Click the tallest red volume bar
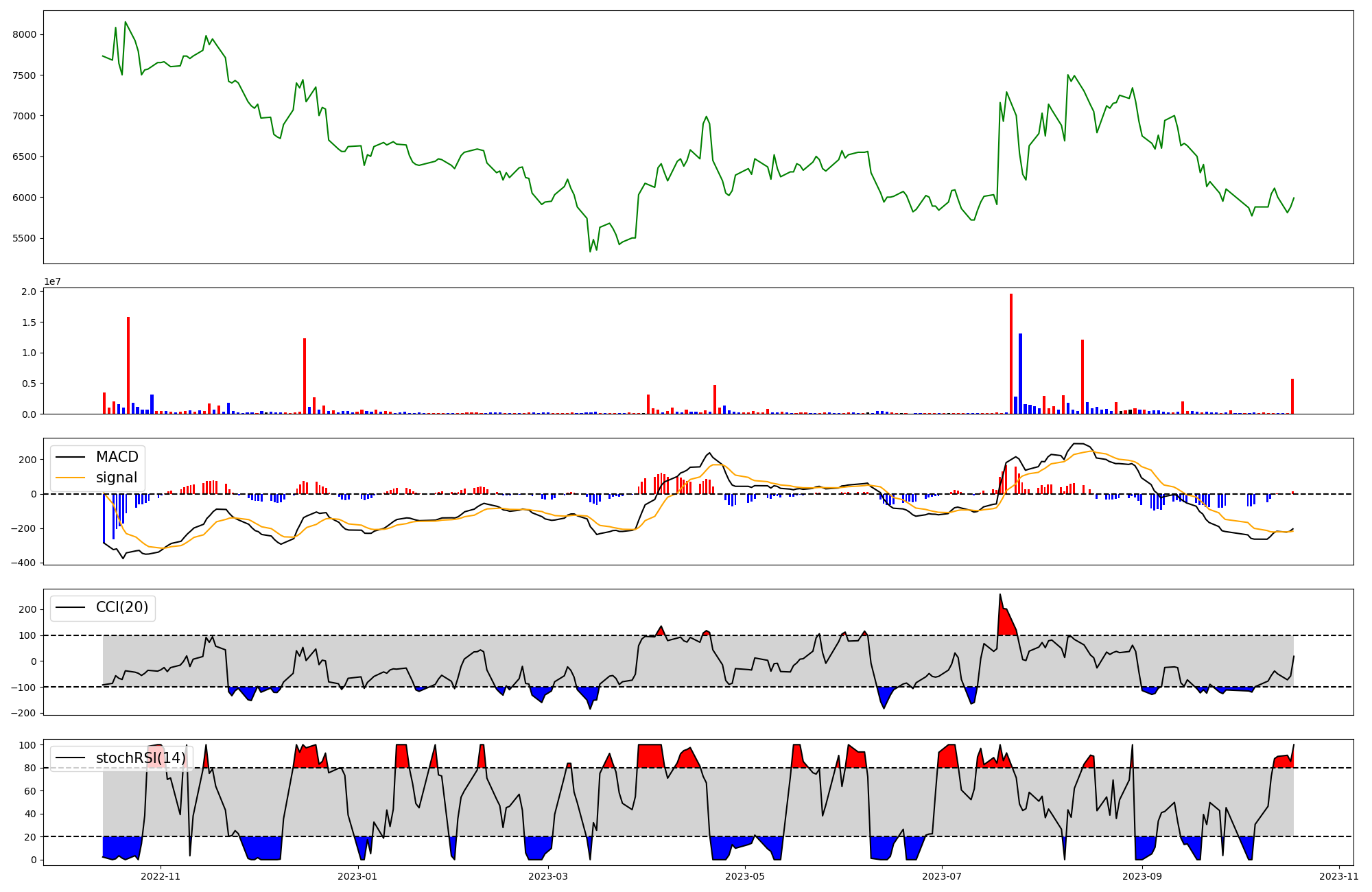Image resolution: width=1372 pixels, height=892 pixels. (1011, 353)
